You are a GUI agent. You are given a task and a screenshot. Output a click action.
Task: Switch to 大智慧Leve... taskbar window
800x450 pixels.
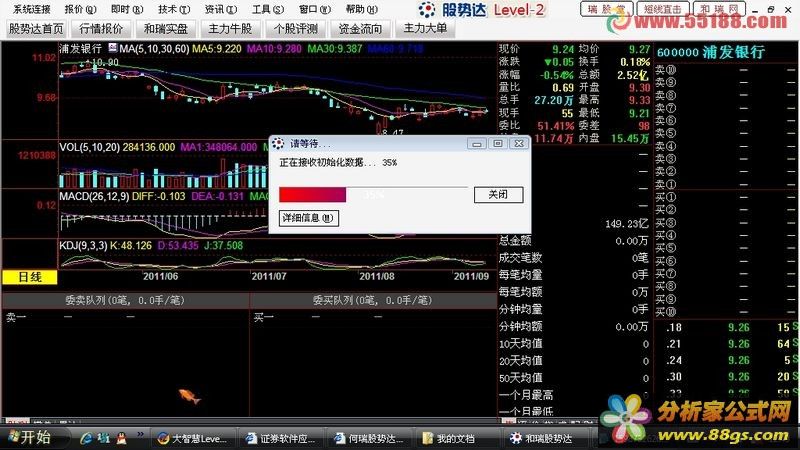(x=192, y=438)
